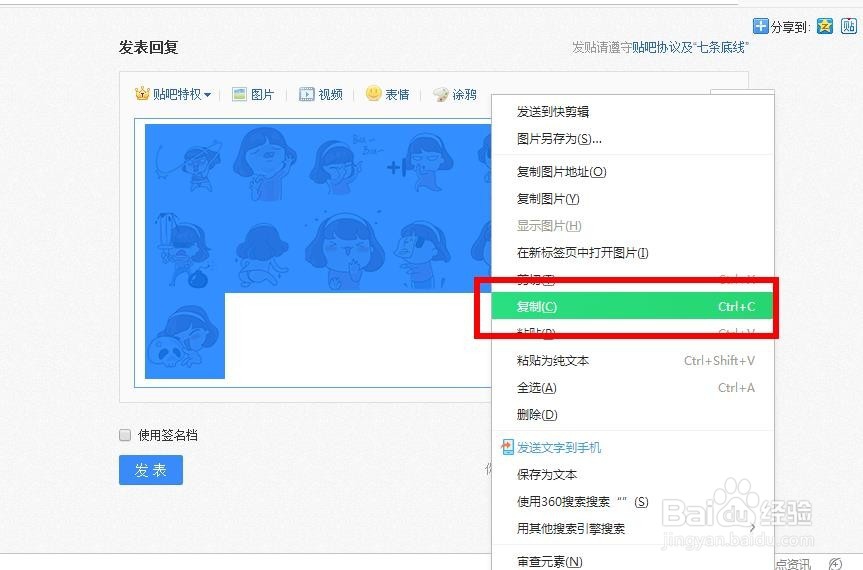
Task: Share to Tieba 贴 icon
Action: coord(848,26)
